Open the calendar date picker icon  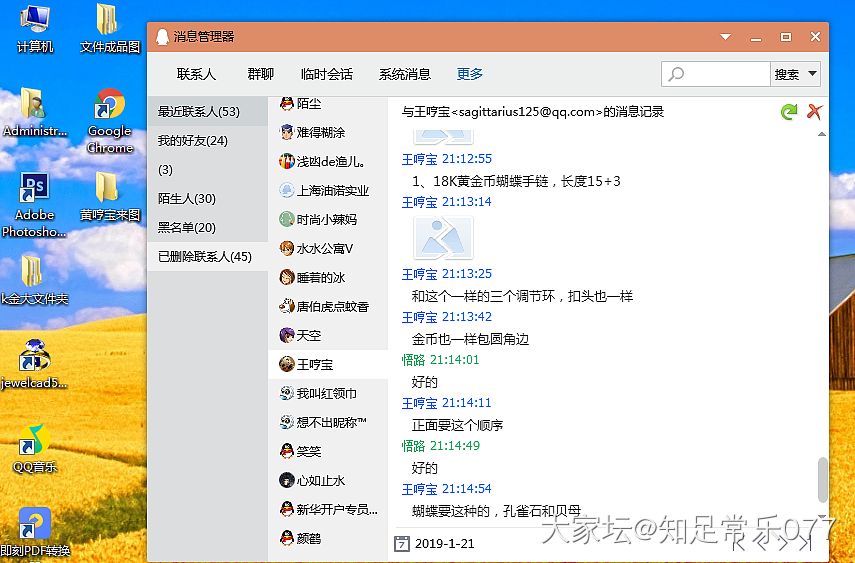402,544
